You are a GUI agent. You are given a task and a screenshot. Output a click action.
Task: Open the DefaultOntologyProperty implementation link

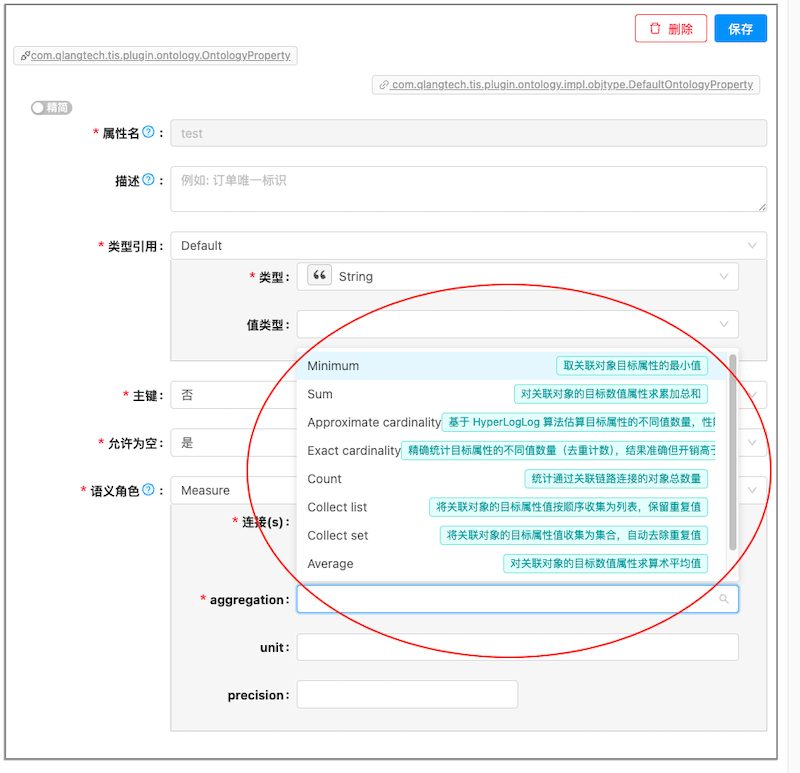click(572, 84)
